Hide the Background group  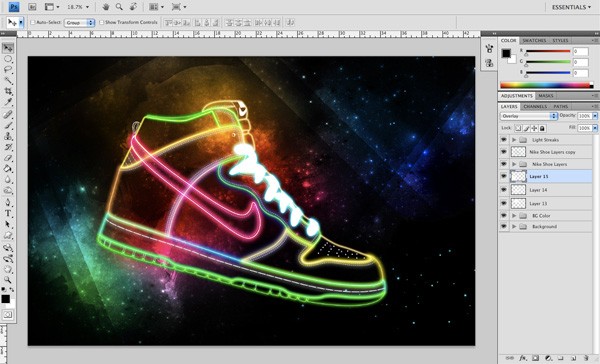coord(504,227)
